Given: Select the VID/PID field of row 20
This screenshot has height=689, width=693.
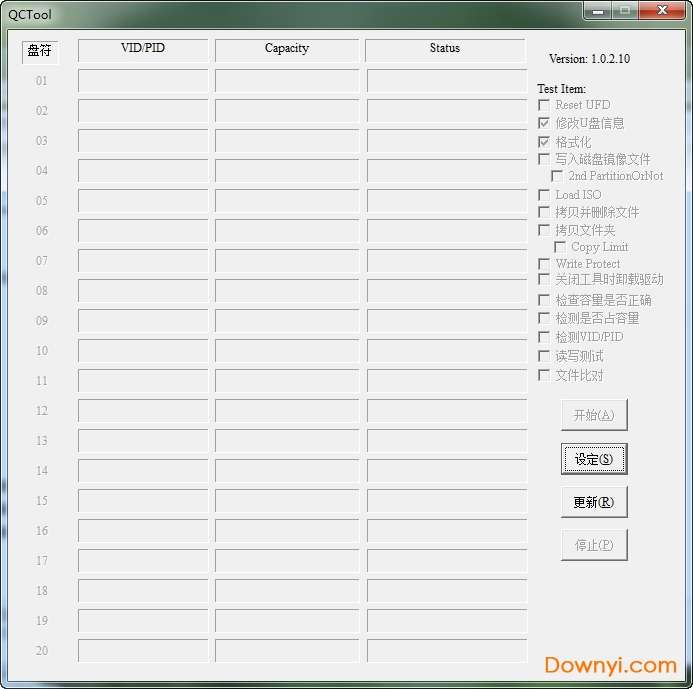Looking at the screenshot, I should 143,651.
